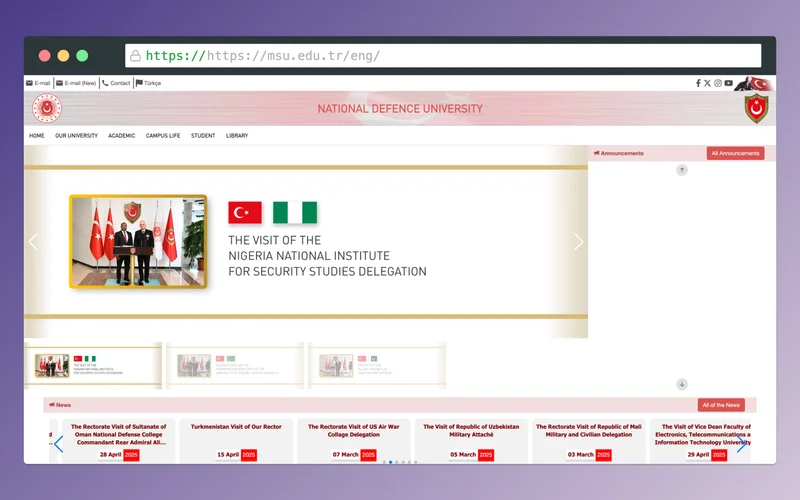Viewport: 800px width, 500px height.
Task: Open the Instagram icon in header
Action: click(x=718, y=83)
